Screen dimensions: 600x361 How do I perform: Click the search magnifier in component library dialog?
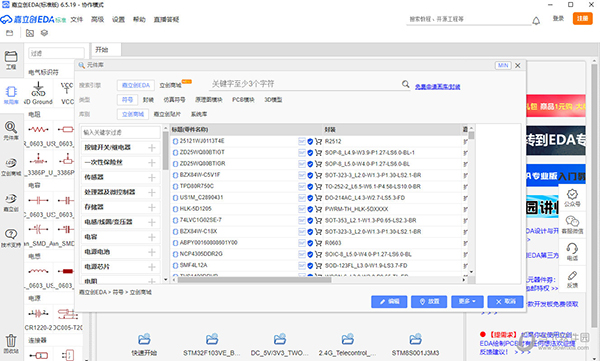(x=406, y=84)
